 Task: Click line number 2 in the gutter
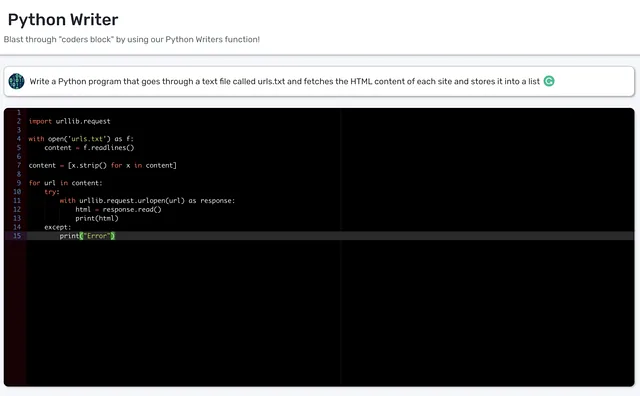(19, 121)
